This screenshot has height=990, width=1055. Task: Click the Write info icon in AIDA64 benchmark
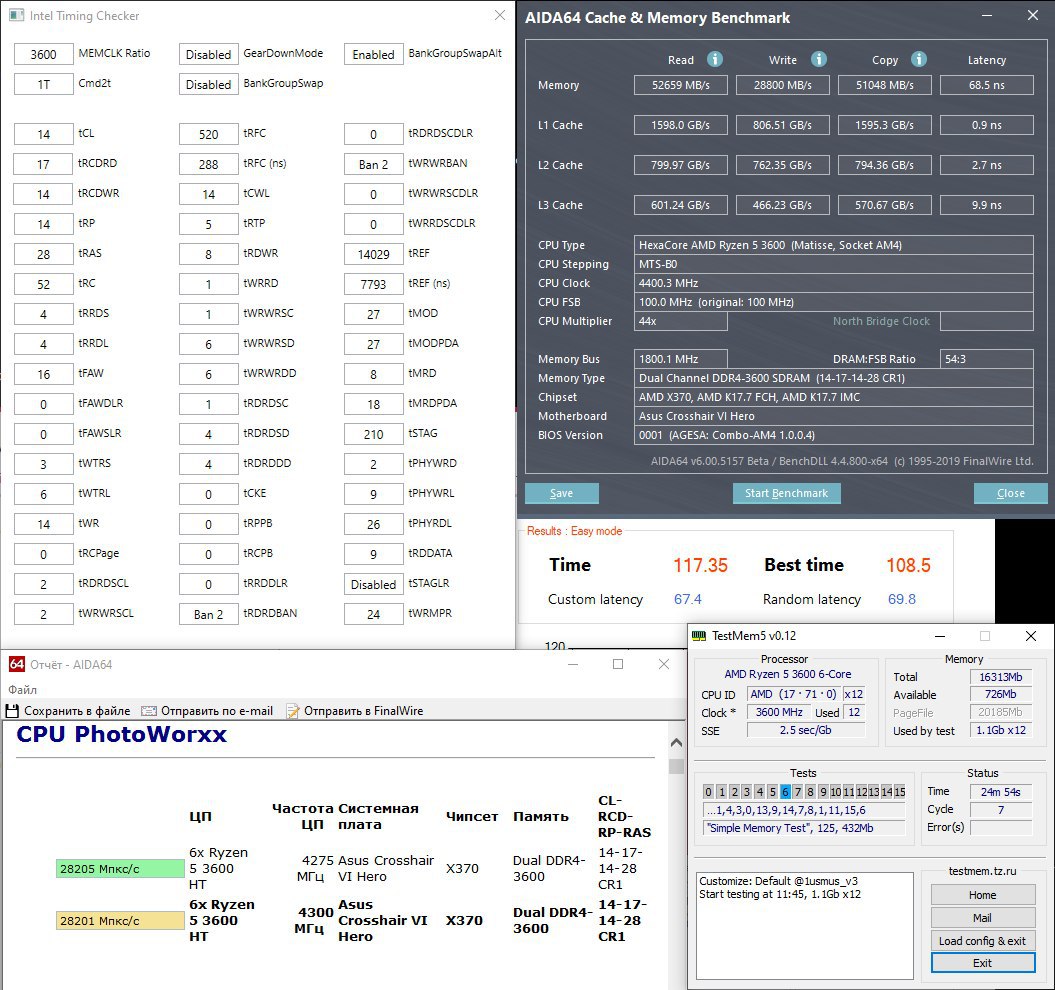(818, 59)
